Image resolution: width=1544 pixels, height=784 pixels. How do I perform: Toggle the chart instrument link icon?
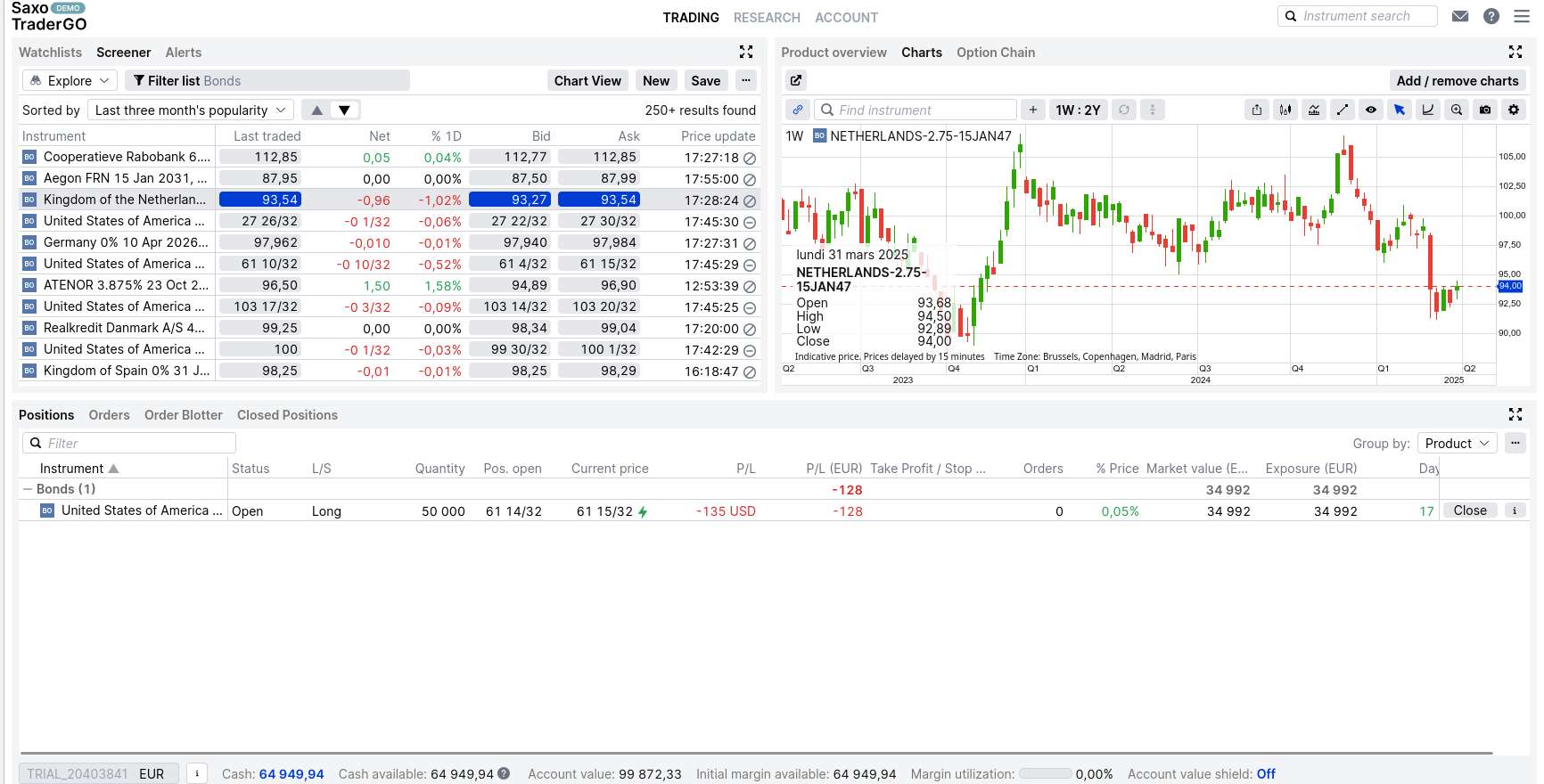point(798,110)
